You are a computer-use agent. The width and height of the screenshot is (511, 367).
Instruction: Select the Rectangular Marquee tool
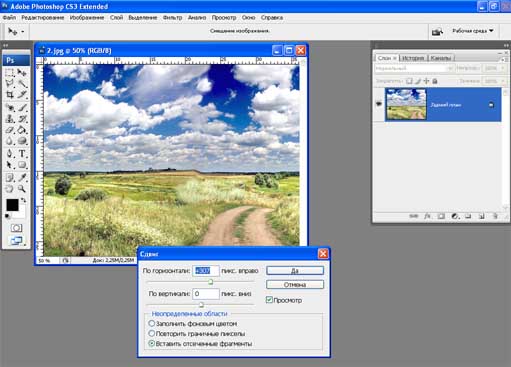[10, 72]
